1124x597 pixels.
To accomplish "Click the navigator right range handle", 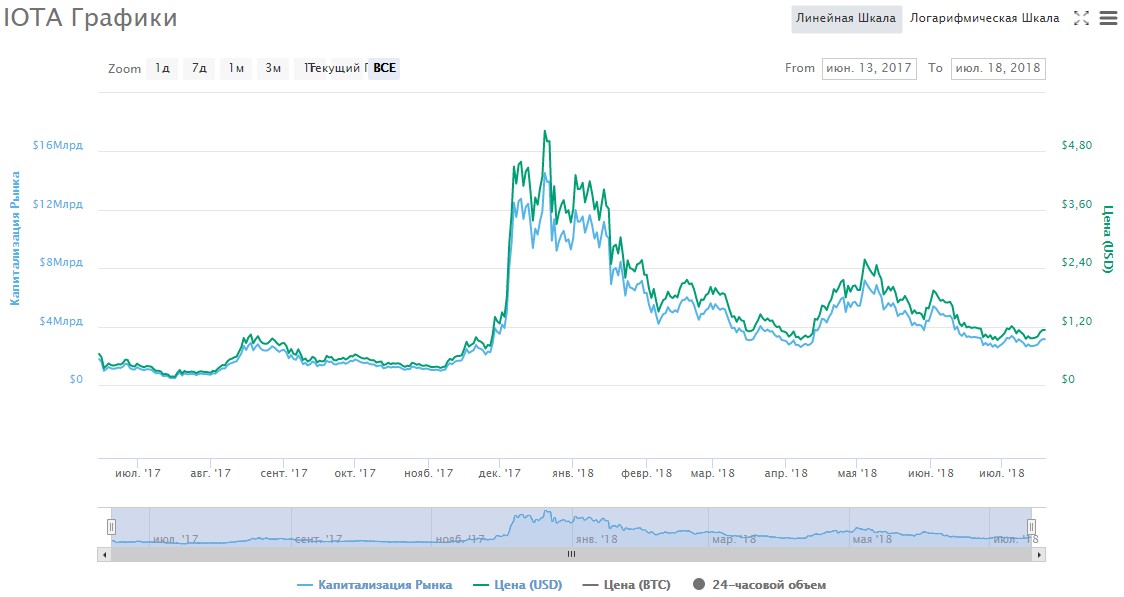I will 1031,527.
